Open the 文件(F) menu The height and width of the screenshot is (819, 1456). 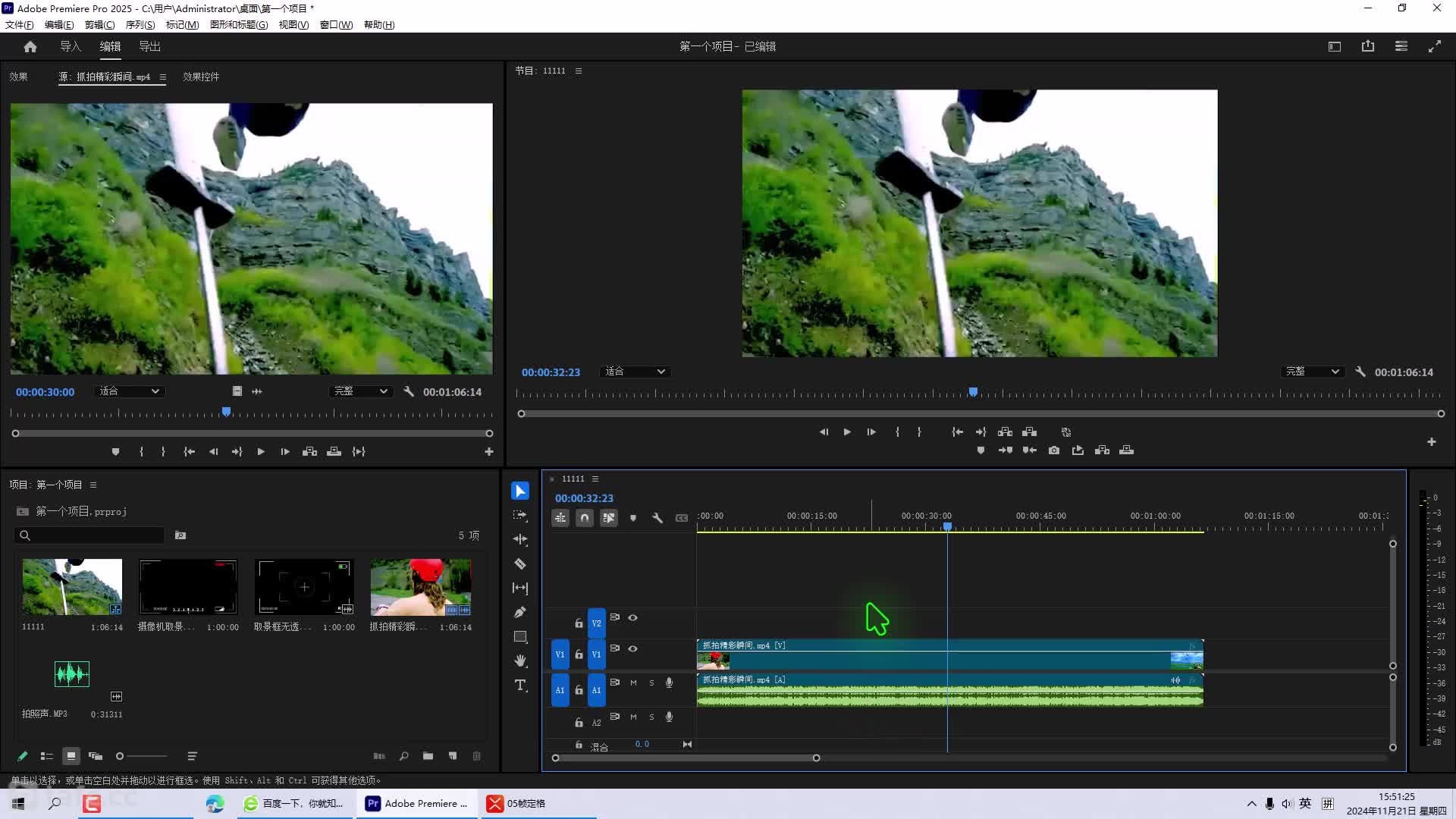(20, 25)
